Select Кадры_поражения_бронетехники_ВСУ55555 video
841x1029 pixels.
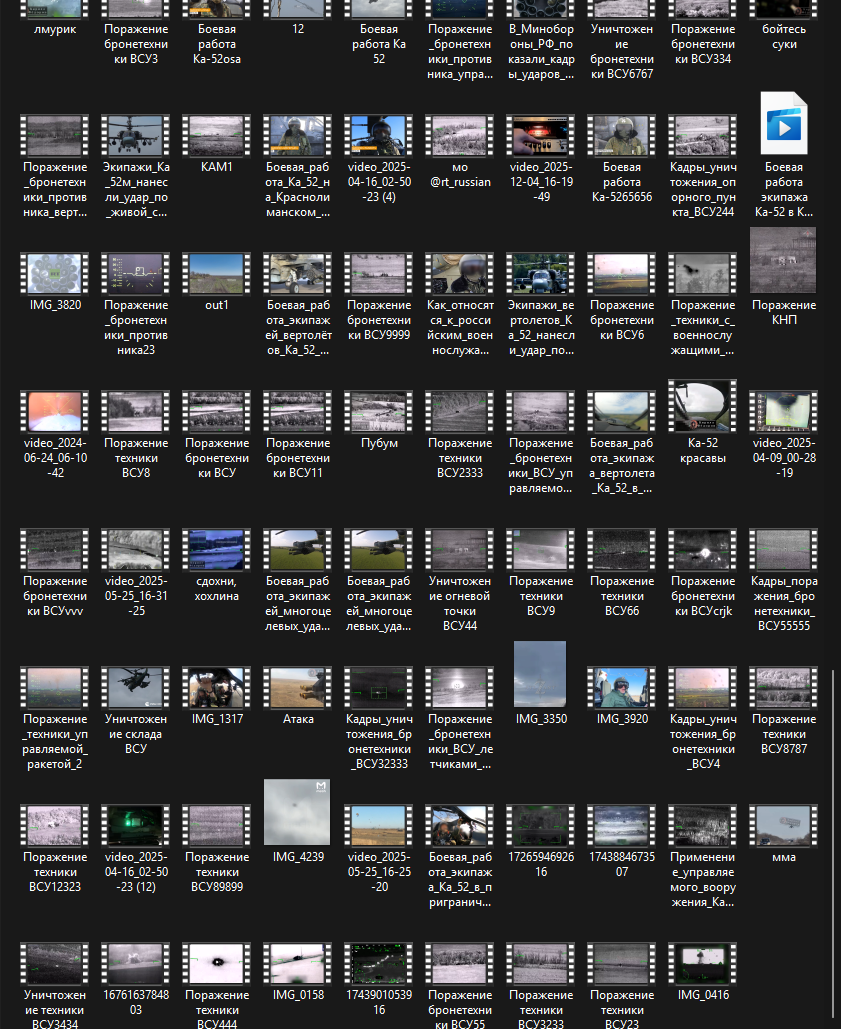pyautogui.click(x=784, y=581)
